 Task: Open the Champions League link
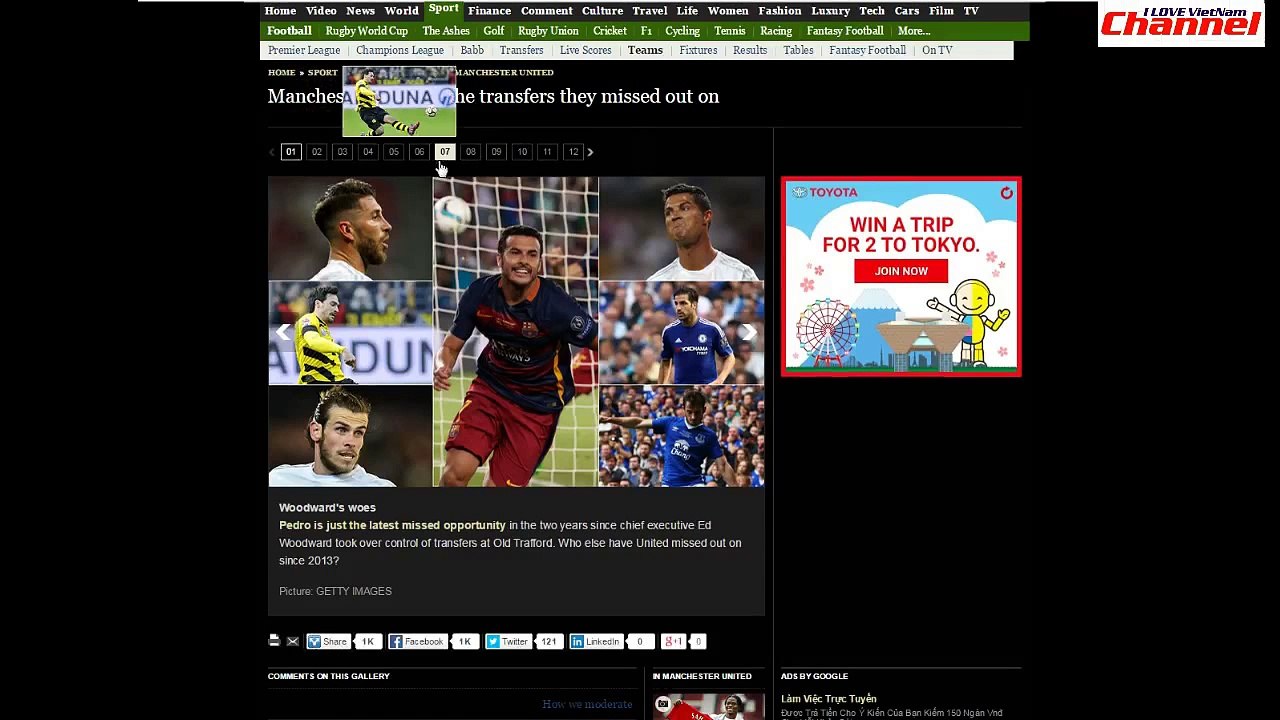click(400, 50)
